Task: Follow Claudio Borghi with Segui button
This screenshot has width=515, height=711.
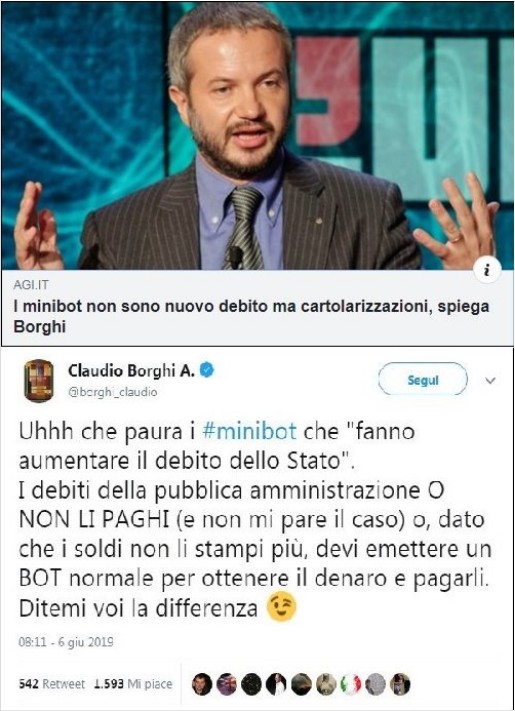Action: click(x=423, y=380)
